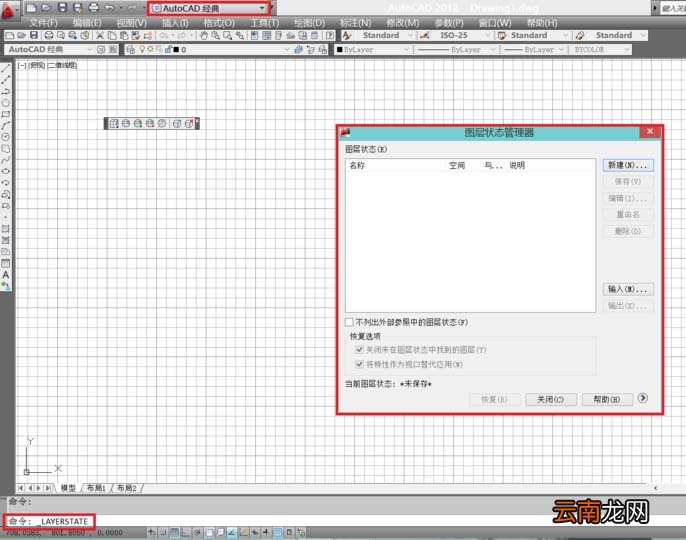This screenshot has width=686, height=540.
Task: Toggle 将特性作为视口替代应用 checkbox
Action: click(x=359, y=364)
